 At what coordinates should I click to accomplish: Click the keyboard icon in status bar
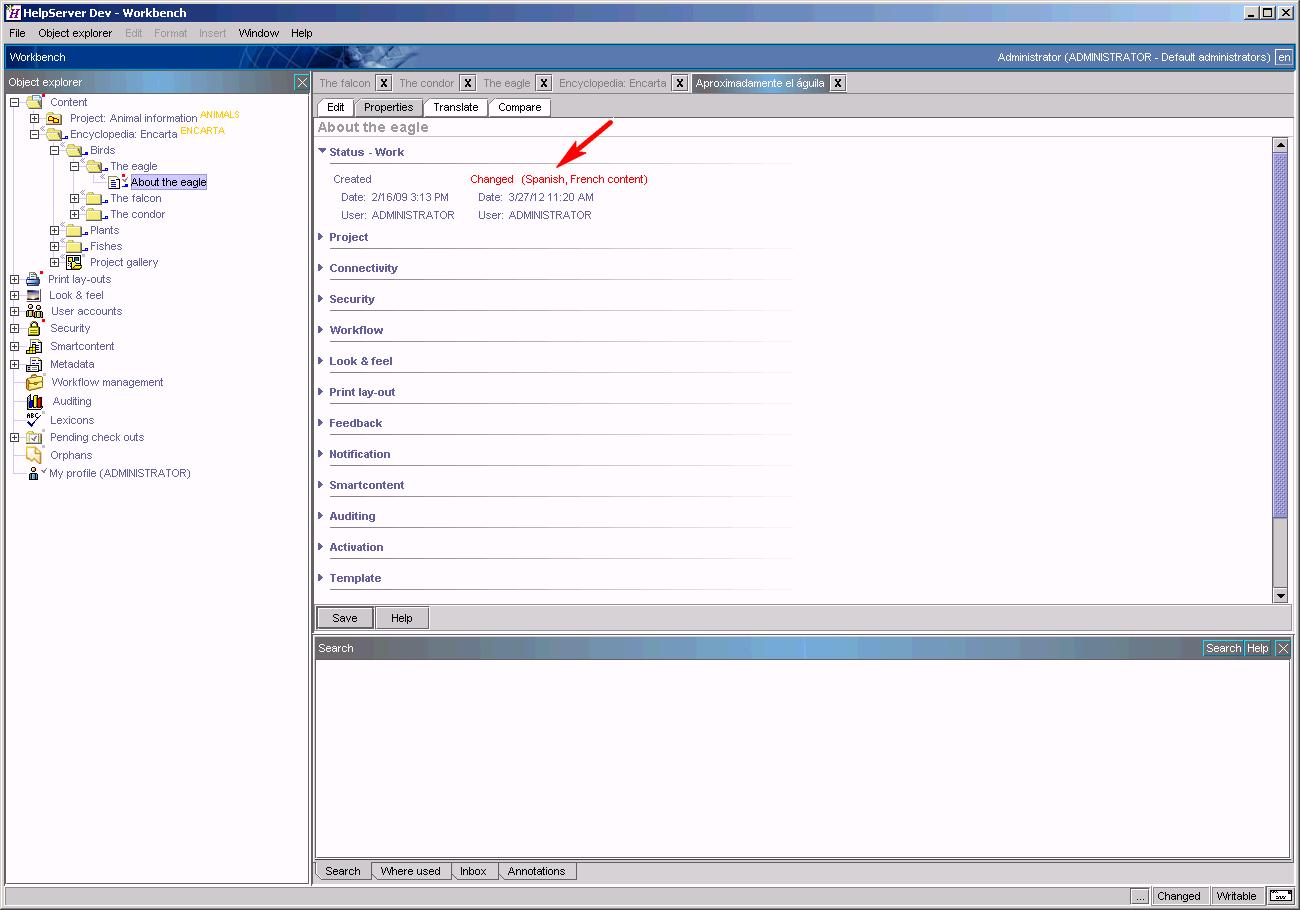tap(1280, 895)
